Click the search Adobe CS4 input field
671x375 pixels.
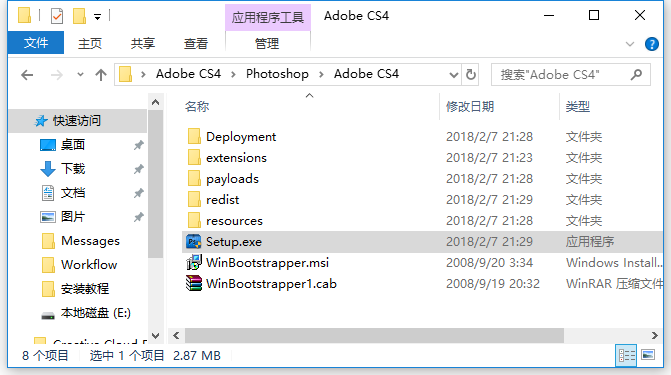point(563,75)
